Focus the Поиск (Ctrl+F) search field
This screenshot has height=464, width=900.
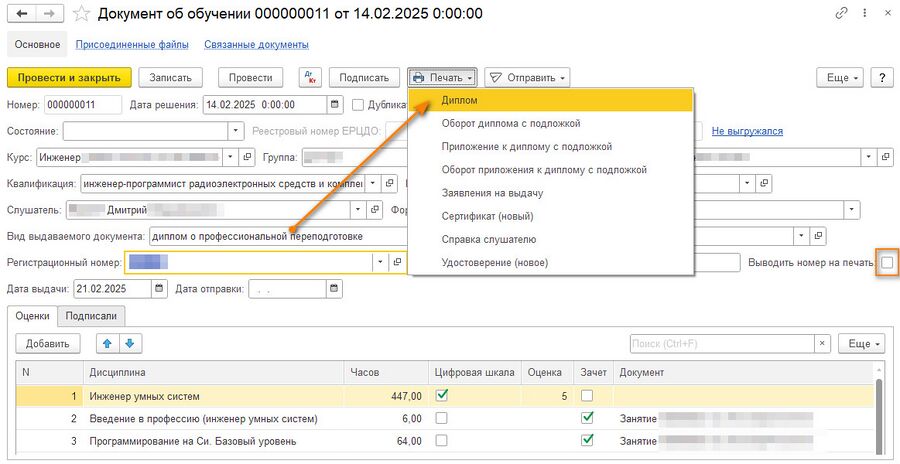pos(722,343)
